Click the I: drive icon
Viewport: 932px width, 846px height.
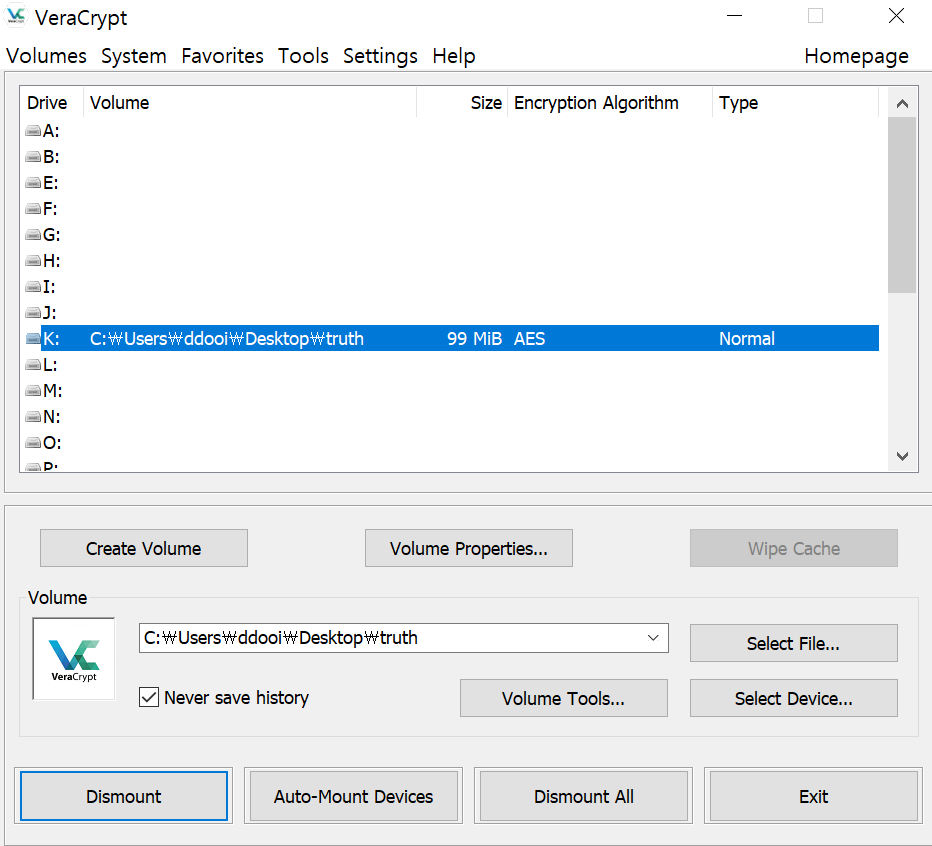coord(33,287)
